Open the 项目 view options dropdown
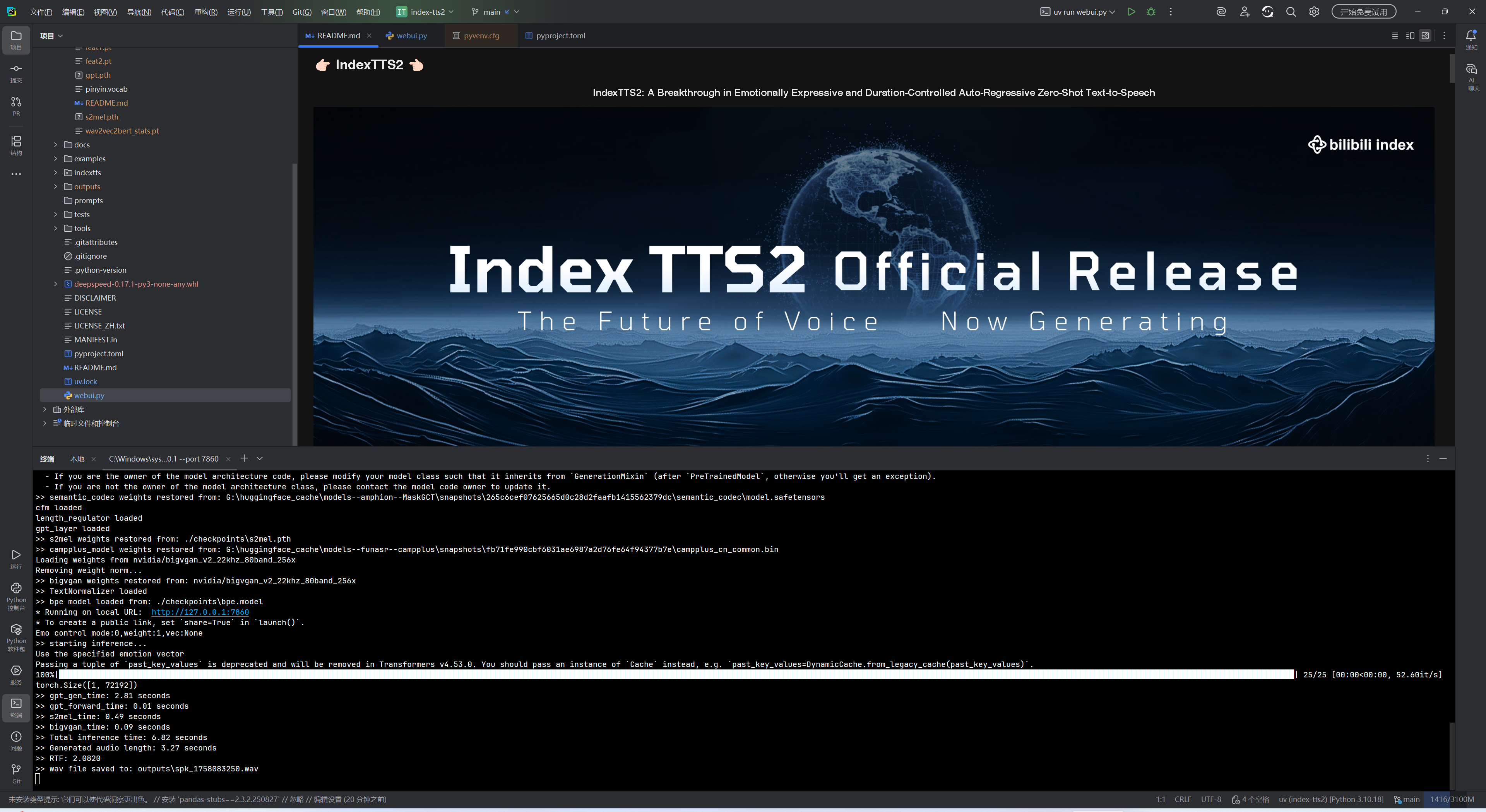The image size is (1486, 812). point(51,36)
